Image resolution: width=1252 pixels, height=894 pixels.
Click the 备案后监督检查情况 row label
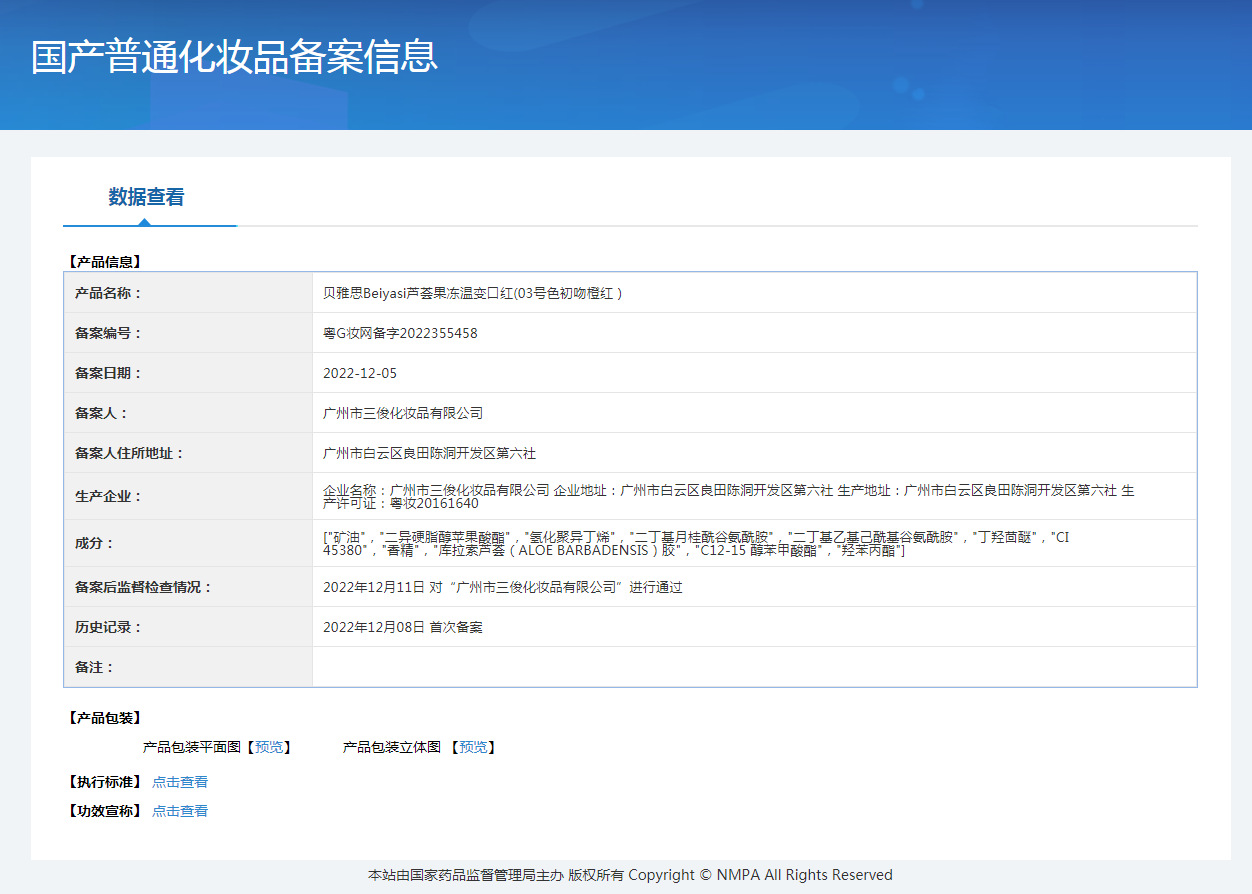click(144, 587)
